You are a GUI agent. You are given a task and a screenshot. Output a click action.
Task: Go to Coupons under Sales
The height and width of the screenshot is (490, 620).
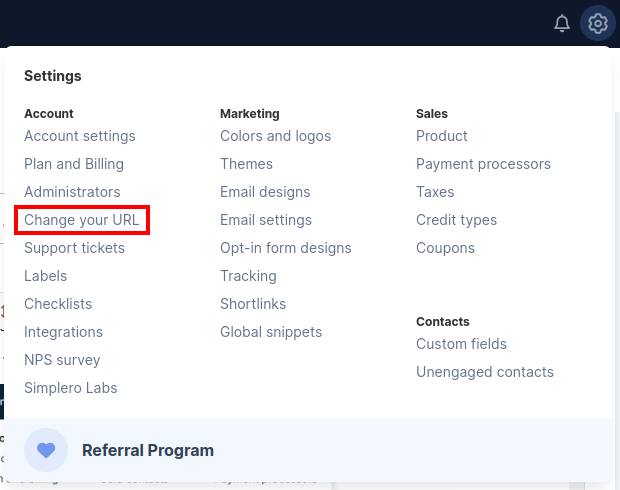[445, 248]
